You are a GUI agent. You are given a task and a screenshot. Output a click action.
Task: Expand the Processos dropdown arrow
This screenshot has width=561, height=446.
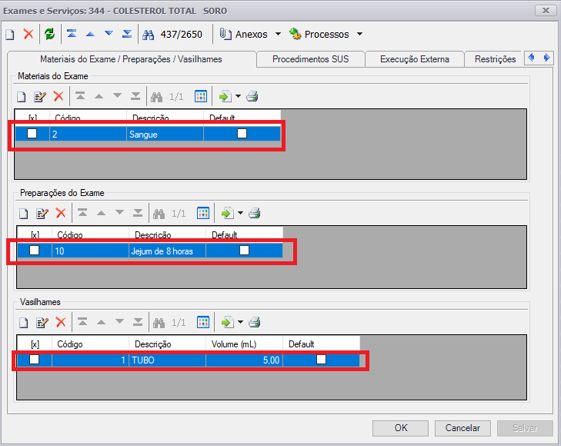tap(360, 34)
